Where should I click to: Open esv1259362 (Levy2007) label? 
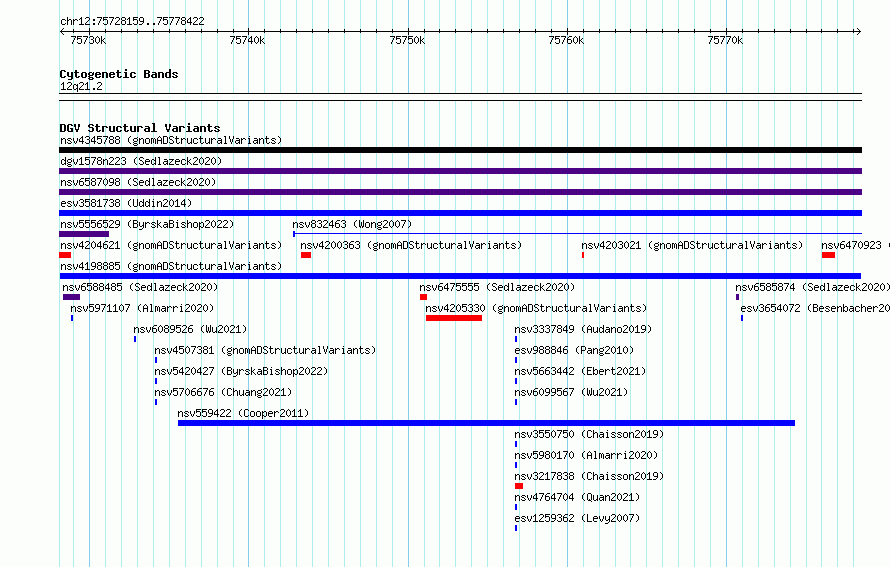point(577,518)
